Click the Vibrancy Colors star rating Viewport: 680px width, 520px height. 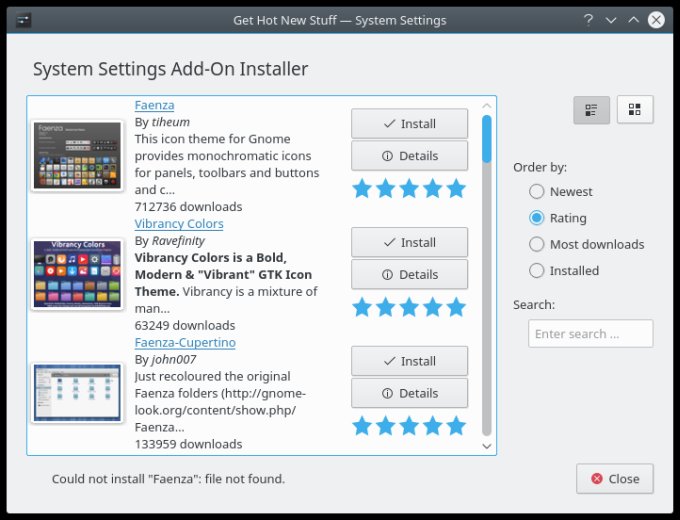(409, 306)
